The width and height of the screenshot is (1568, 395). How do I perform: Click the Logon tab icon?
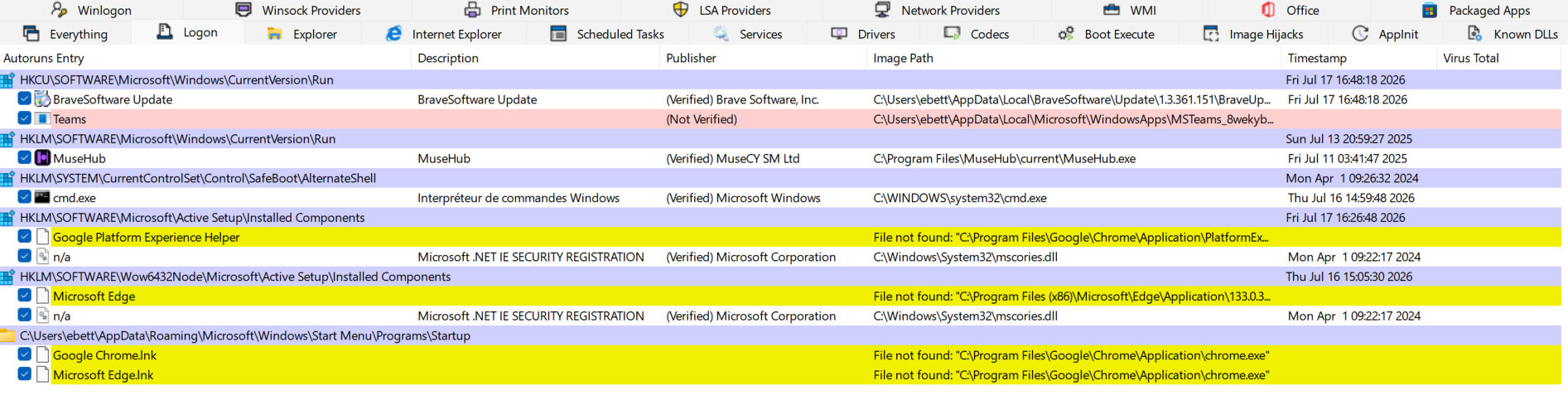point(165,31)
